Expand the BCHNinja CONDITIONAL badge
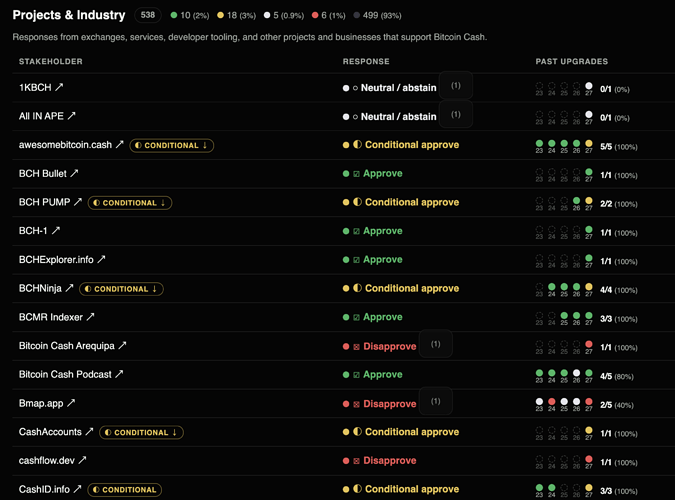The image size is (675, 500). point(121,289)
